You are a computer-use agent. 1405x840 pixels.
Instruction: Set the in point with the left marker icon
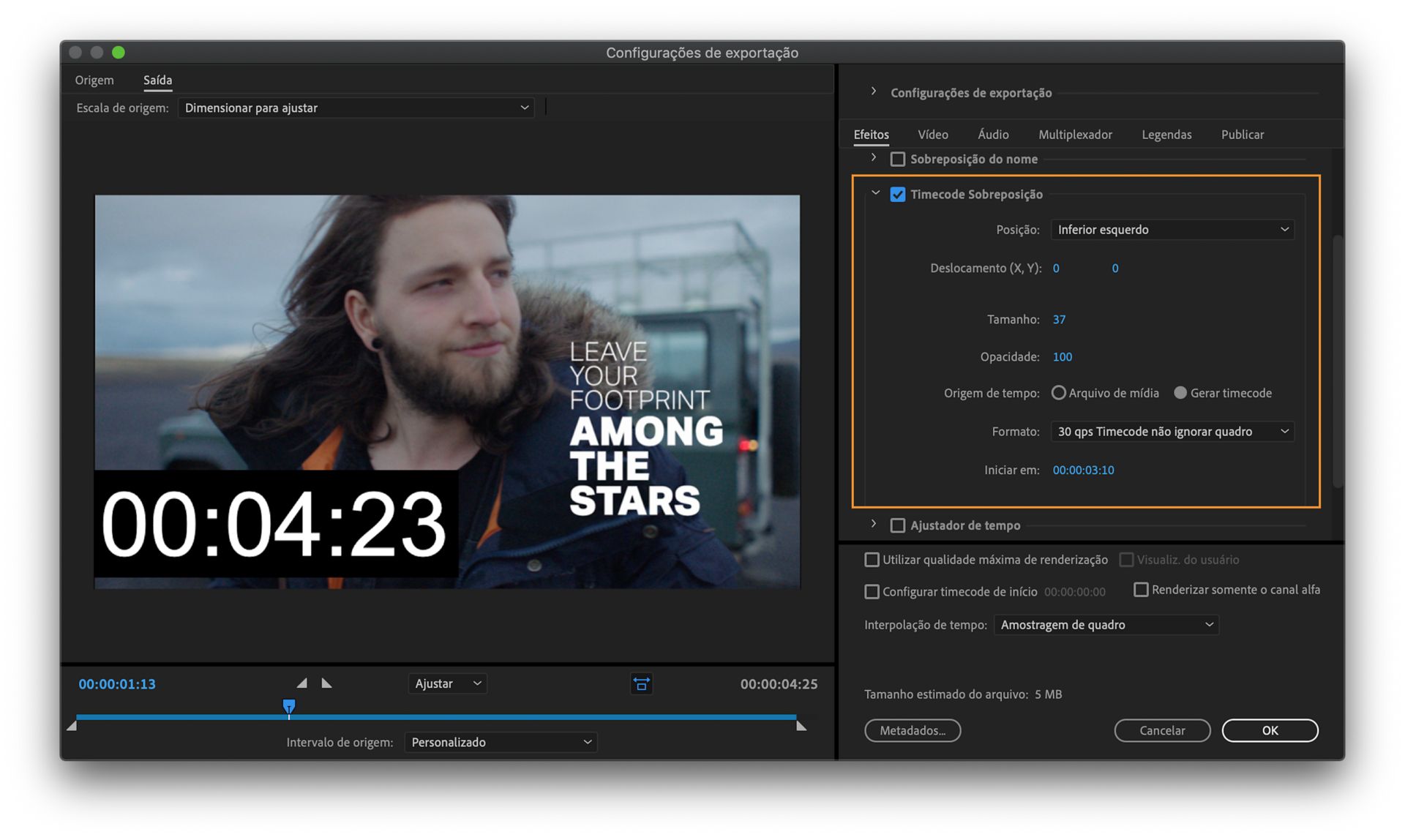click(x=301, y=682)
